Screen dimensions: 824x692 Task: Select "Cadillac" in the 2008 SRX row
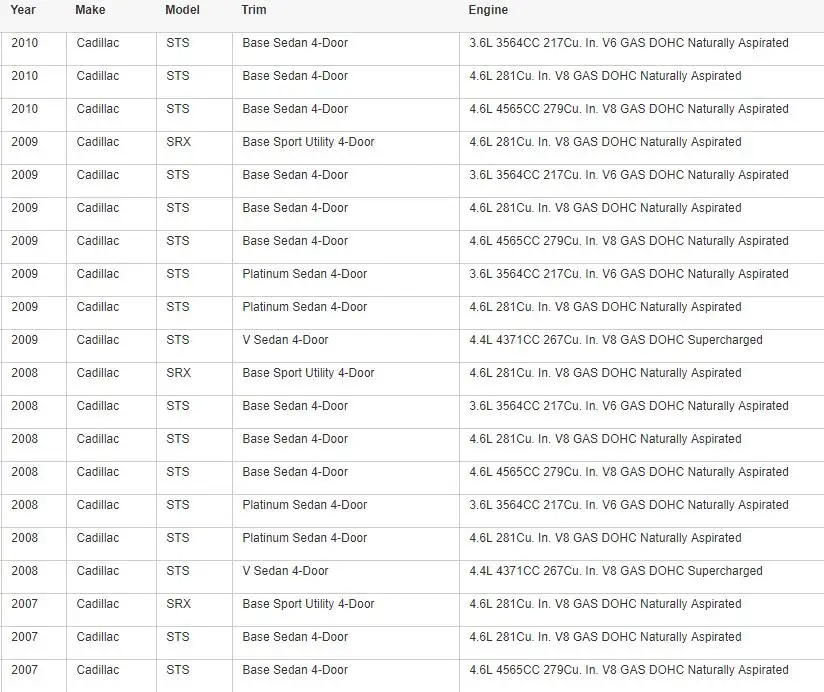point(98,373)
